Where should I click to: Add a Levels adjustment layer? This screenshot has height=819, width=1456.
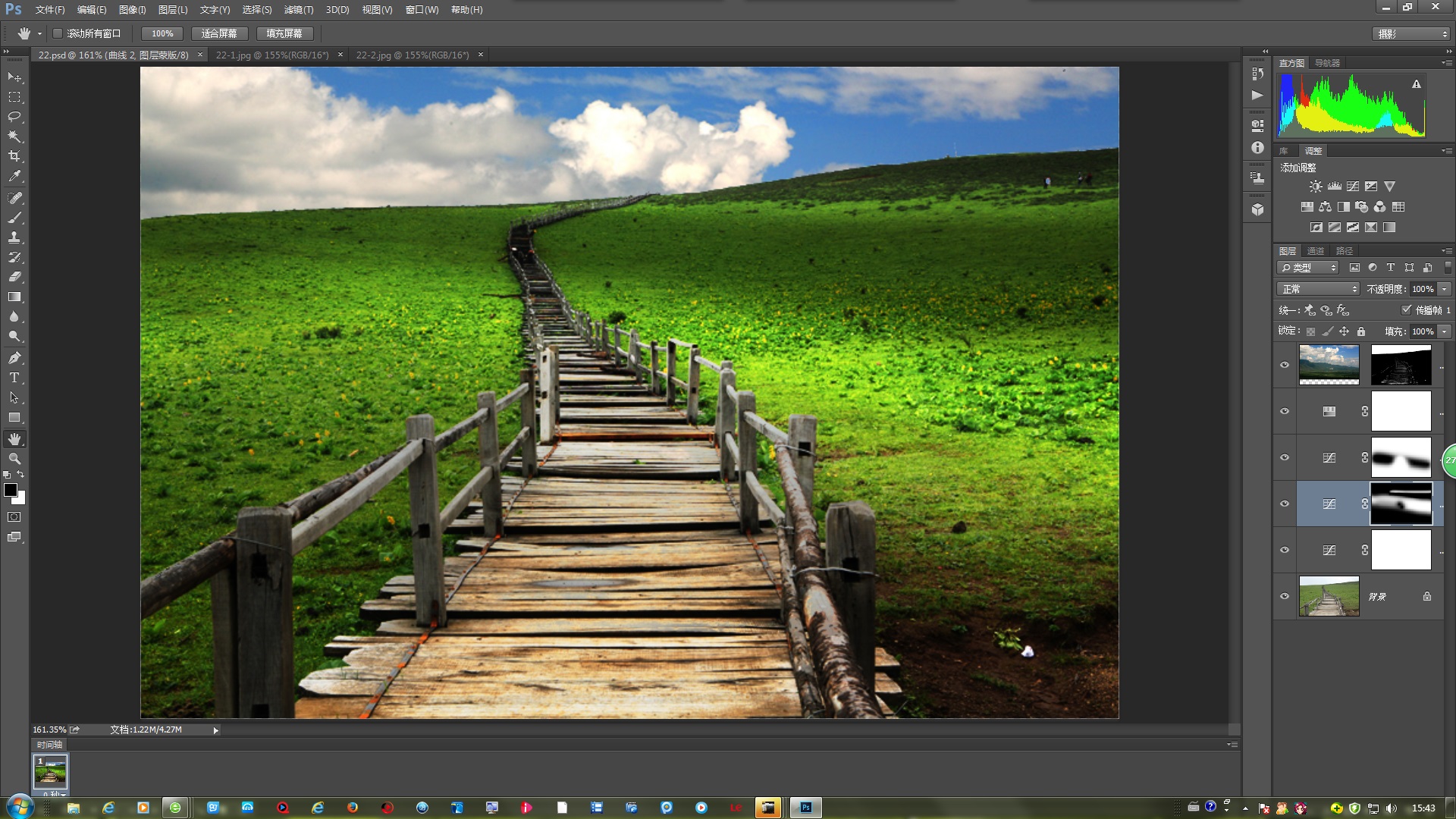tap(1334, 187)
